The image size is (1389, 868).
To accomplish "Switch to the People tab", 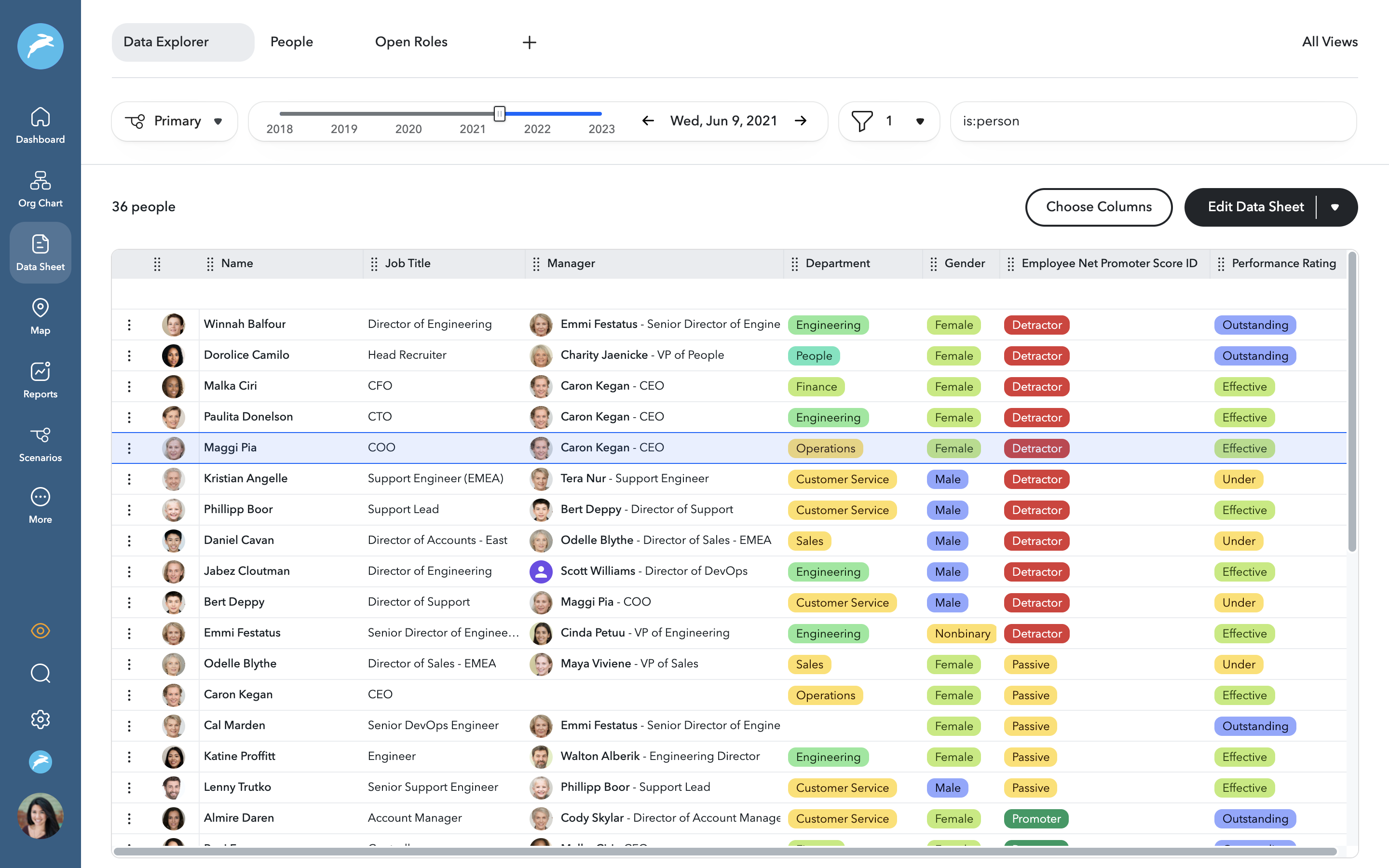I will click(x=292, y=42).
